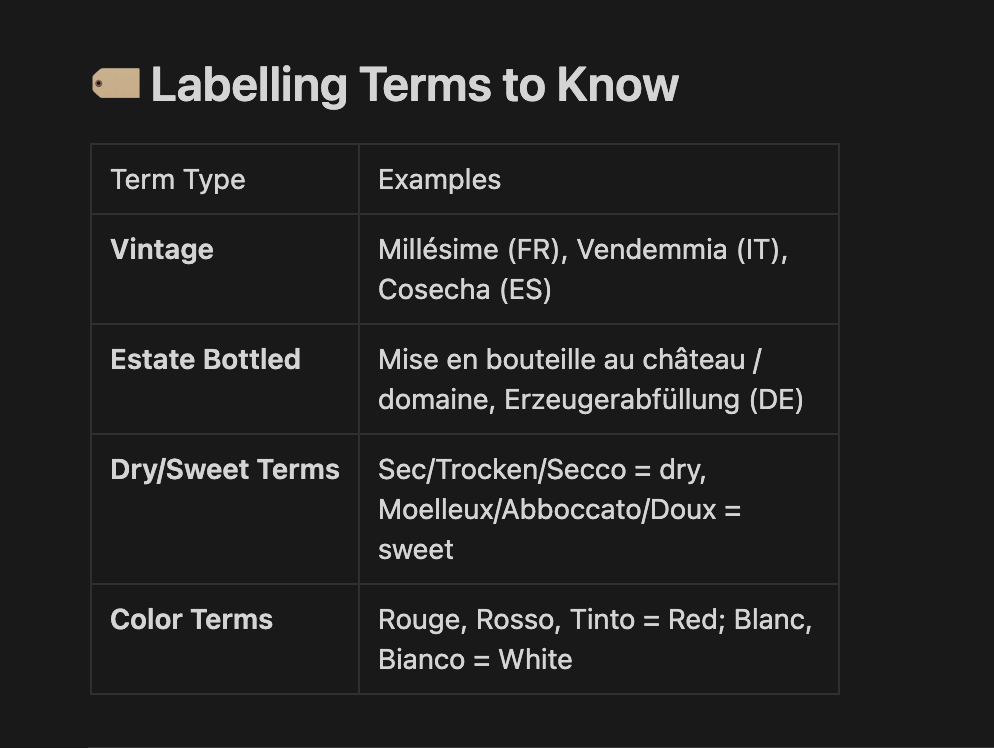Image resolution: width=994 pixels, height=748 pixels.
Task: Select the 'Examples' header cell
Action: point(598,179)
